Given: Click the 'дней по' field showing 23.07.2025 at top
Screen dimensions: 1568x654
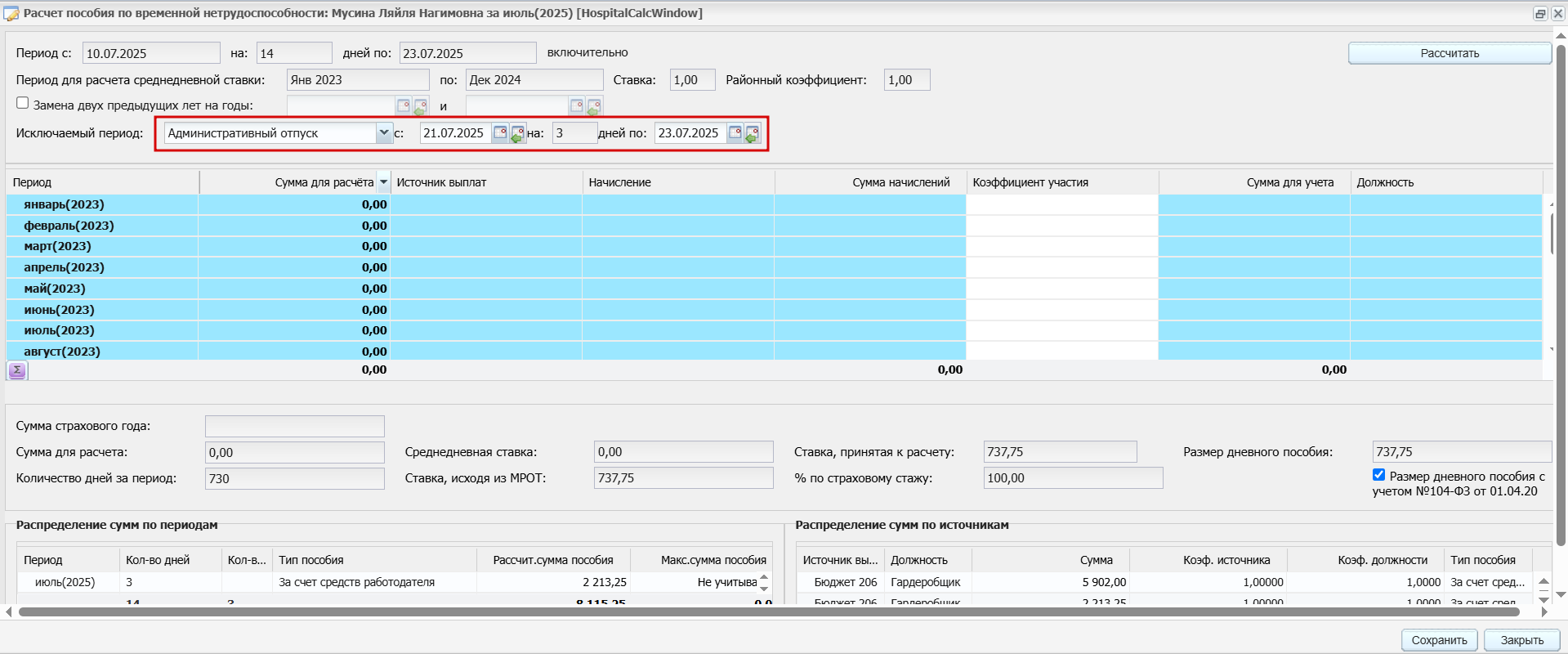Looking at the screenshot, I should click(x=467, y=53).
